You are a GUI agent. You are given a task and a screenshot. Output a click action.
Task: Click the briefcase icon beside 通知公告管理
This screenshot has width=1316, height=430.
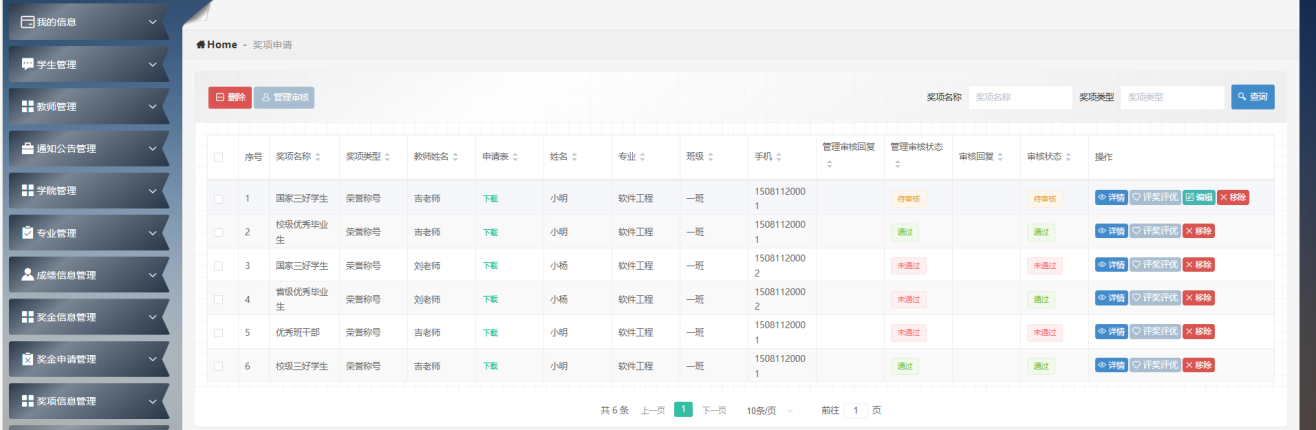click(28, 148)
